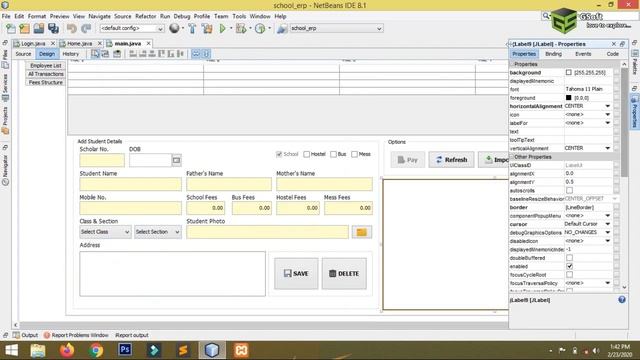Click the Clean and Build icon
640x360 pixels.
pyautogui.click(x=207, y=28)
